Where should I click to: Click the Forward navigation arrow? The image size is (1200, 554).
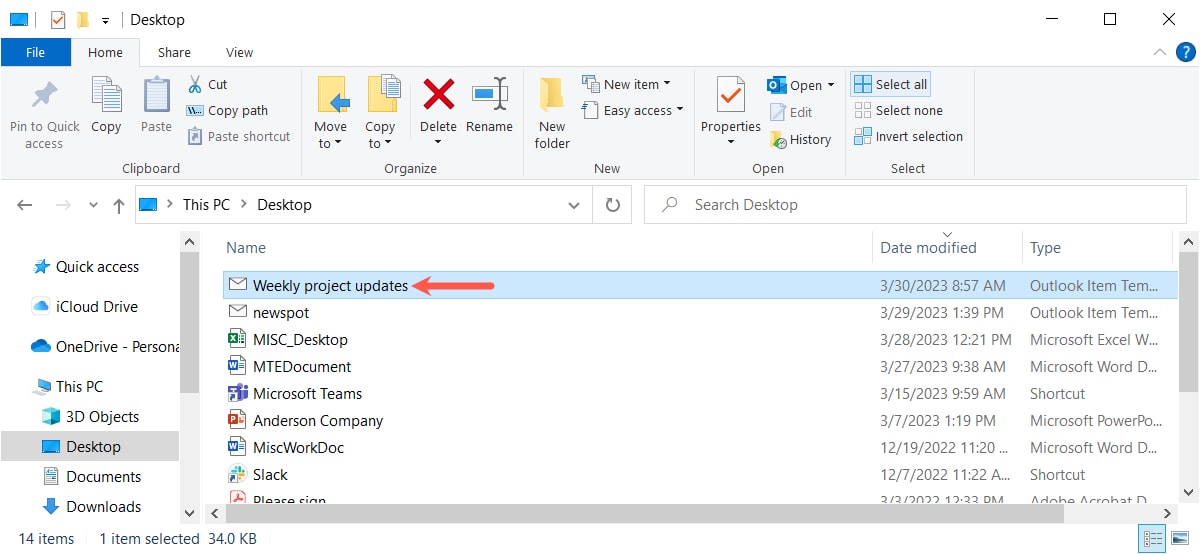[x=63, y=205]
